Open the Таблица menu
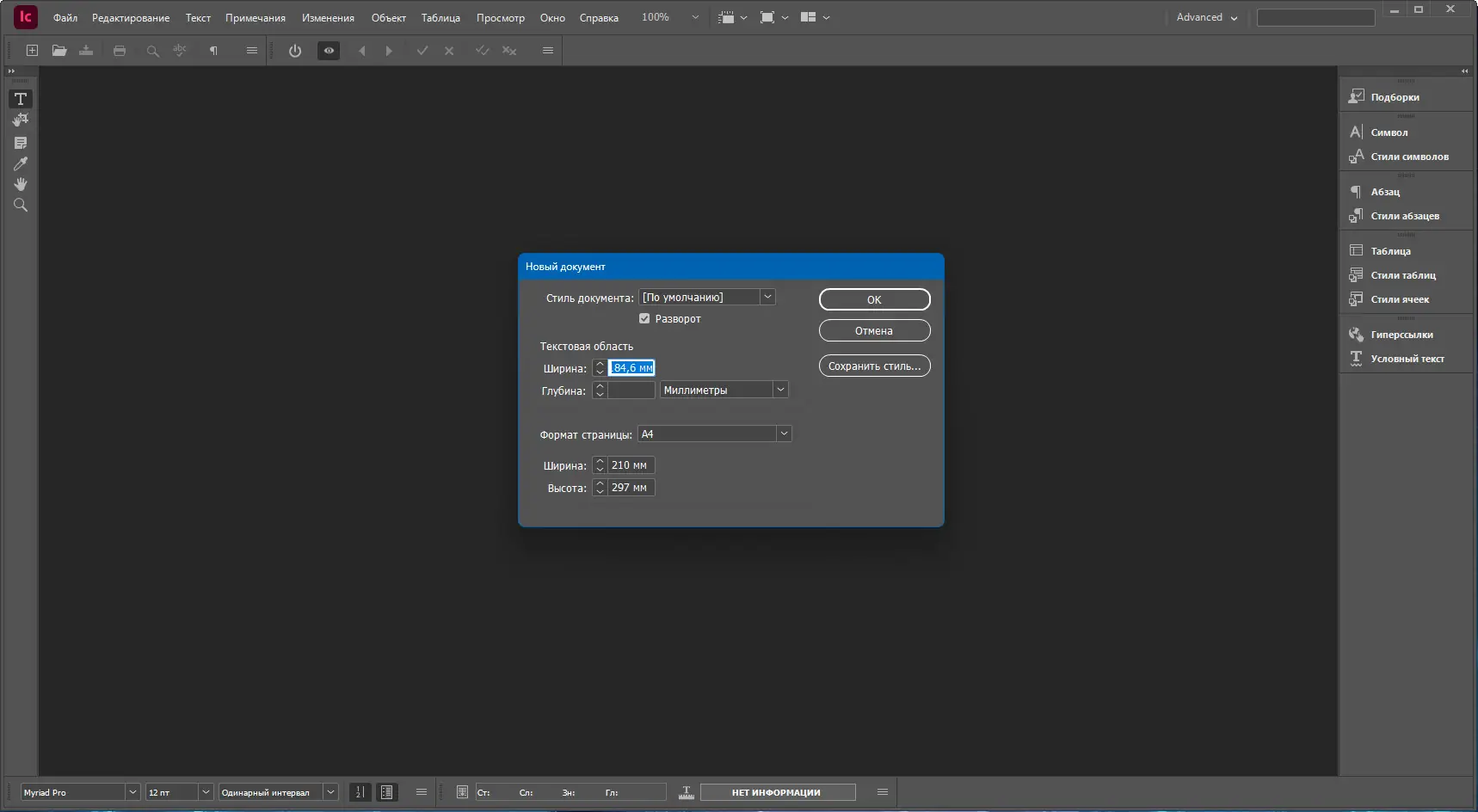The height and width of the screenshot is (812, 1478). [x=440, y=18]
